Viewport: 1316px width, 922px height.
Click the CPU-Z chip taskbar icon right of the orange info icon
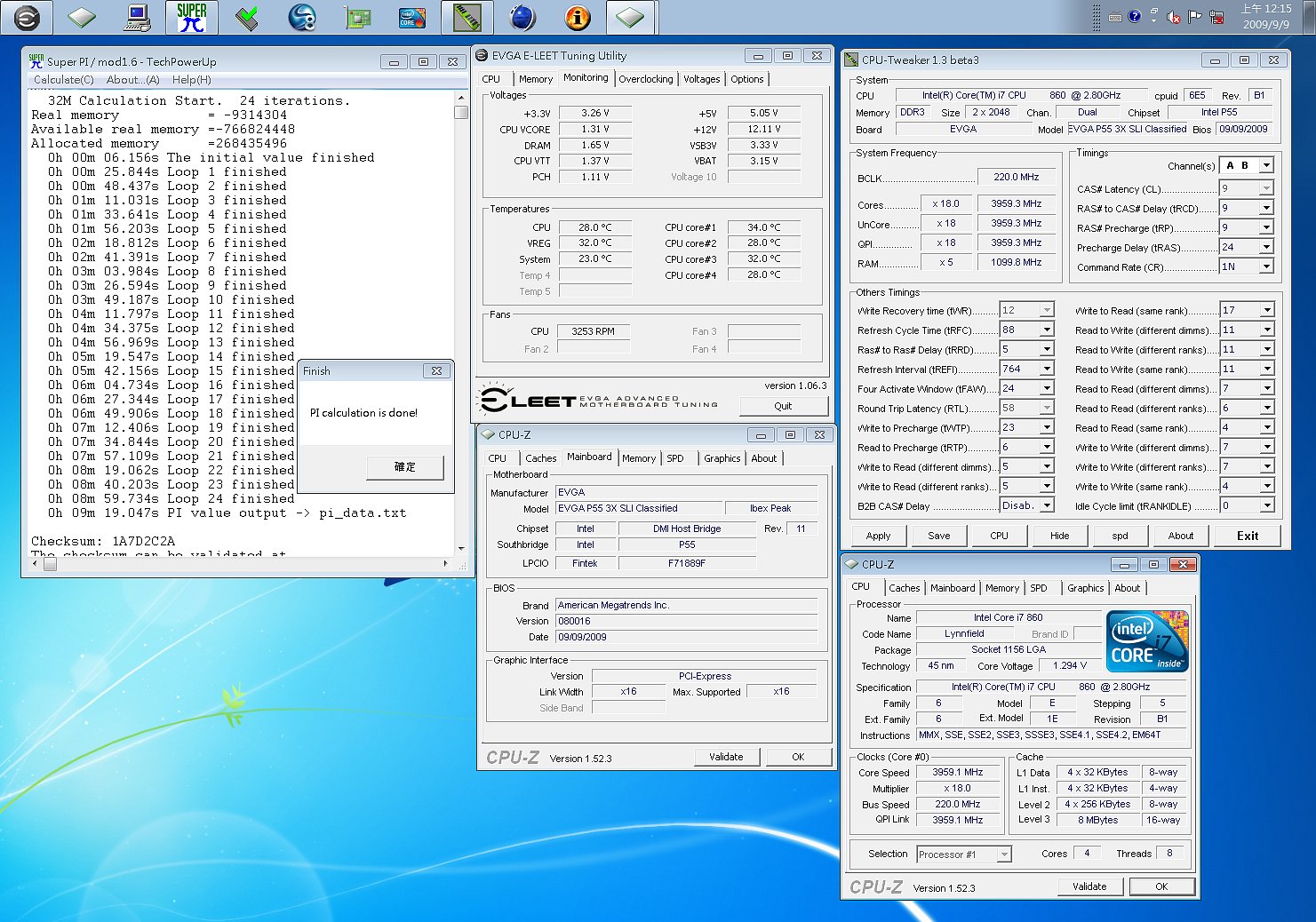tap(632, 17)
